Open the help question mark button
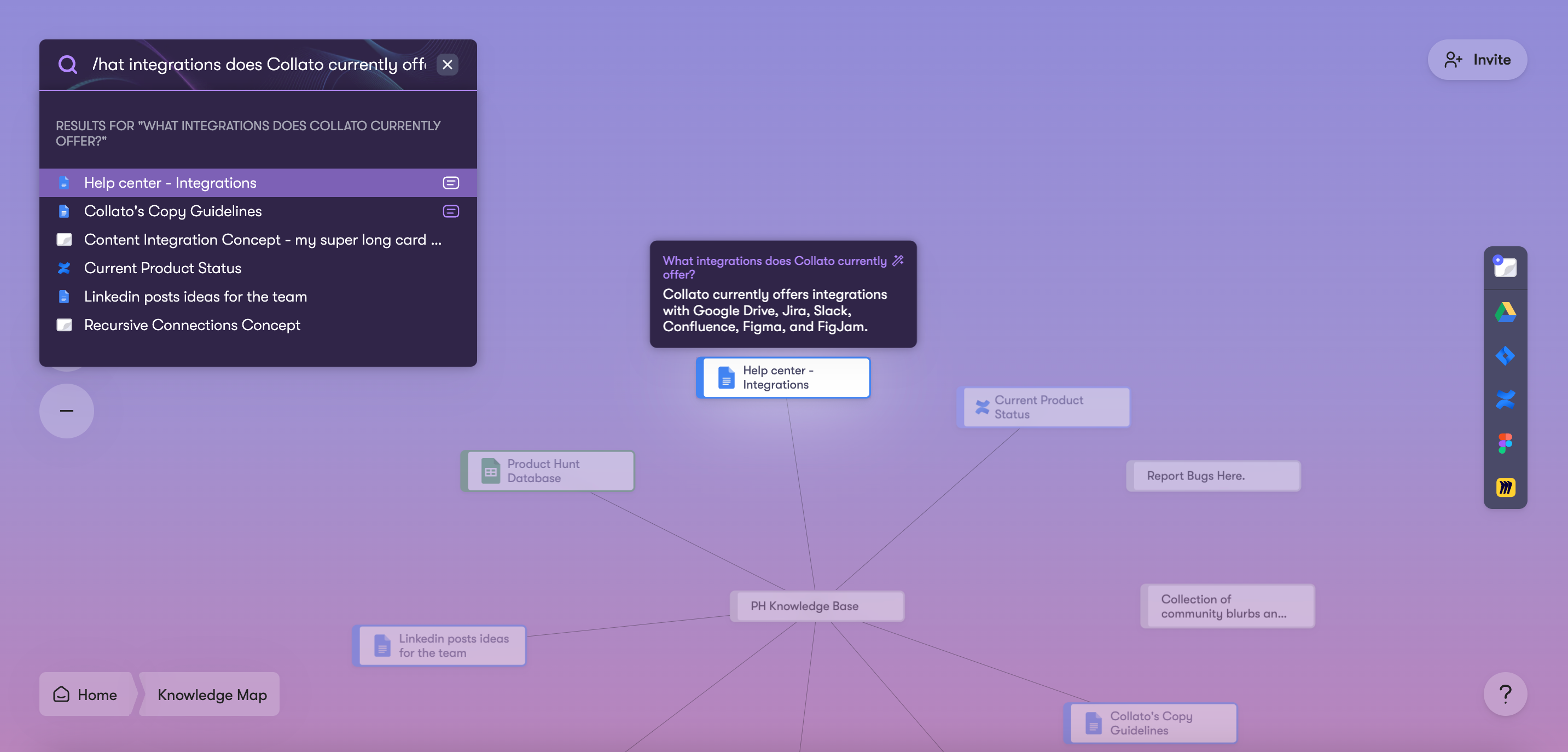Screen dimensions: 1568x752 tap(1505, 693)
